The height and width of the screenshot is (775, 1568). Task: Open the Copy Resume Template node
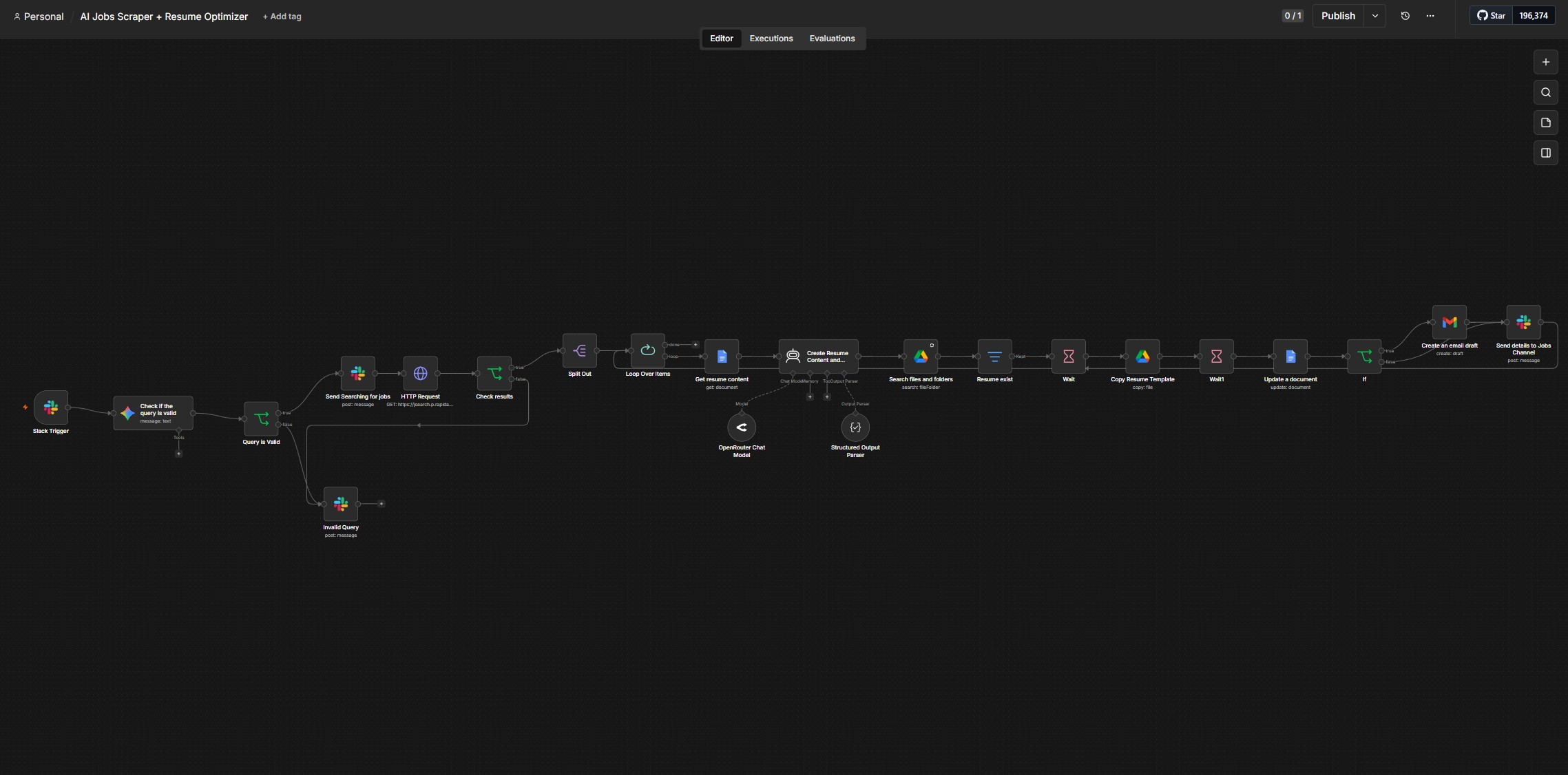pos(1142,357)
